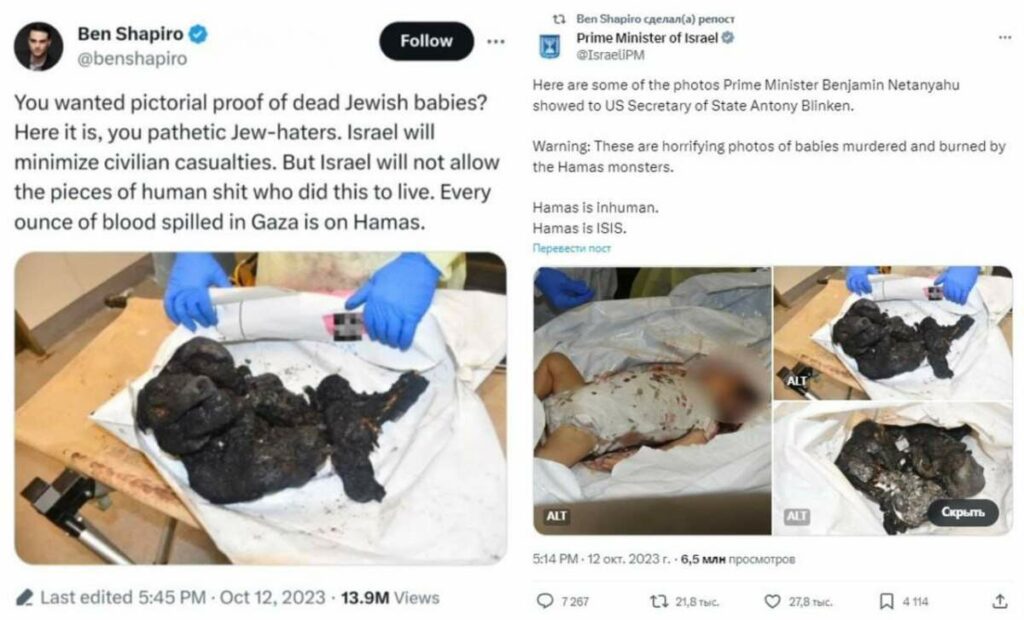The height and width of the screenshot is (620, 1024).
Task: Click the Перевести пост translate link
Action: pyautogui.click(x=572, y=247)
